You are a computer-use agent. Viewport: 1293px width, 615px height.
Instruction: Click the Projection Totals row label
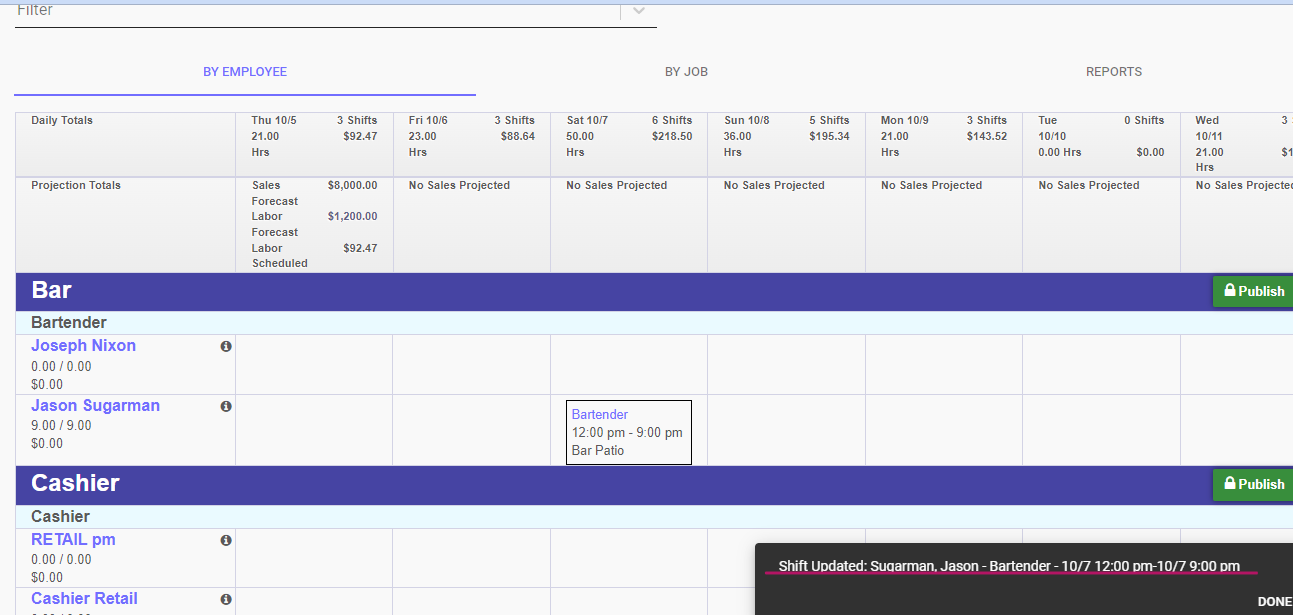pyautogui.click(x=76, y=186)
